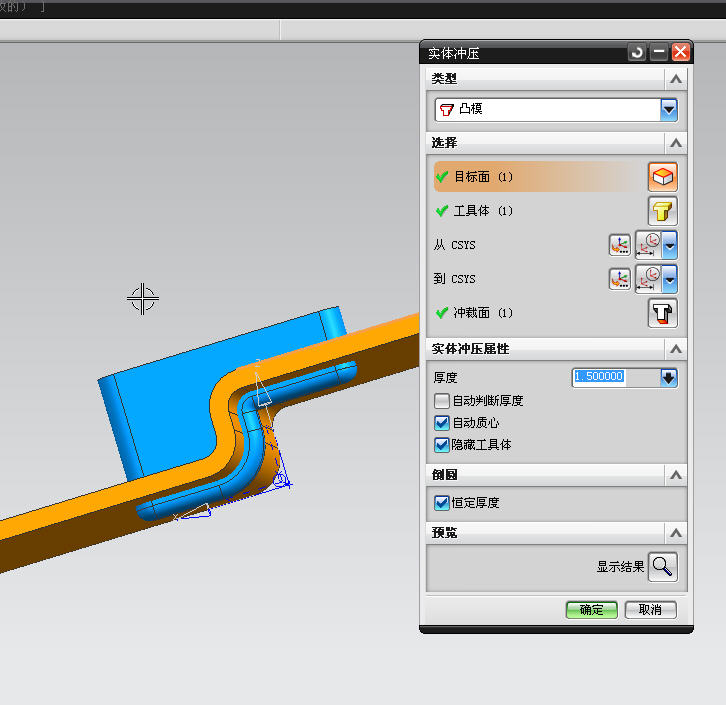Click the 取消 button
726x705 pixels.
coord(651,610)
